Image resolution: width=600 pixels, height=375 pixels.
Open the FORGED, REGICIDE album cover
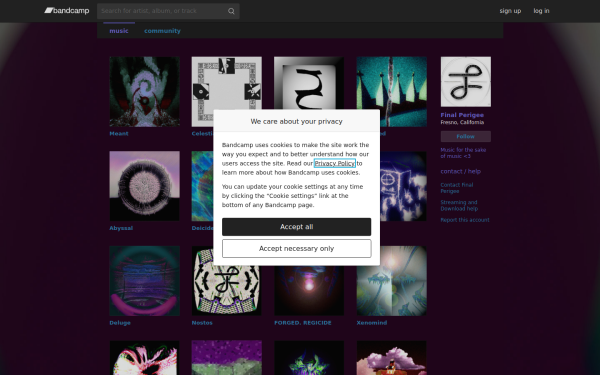coord(309,290)
